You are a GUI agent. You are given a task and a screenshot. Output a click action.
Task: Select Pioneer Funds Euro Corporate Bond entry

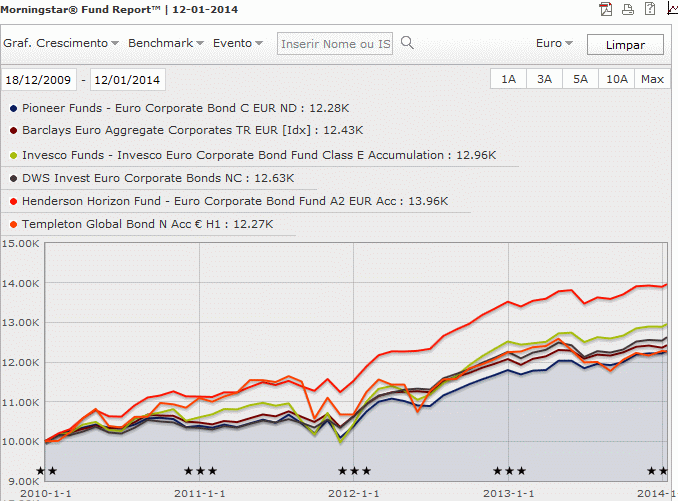(185, 108)
